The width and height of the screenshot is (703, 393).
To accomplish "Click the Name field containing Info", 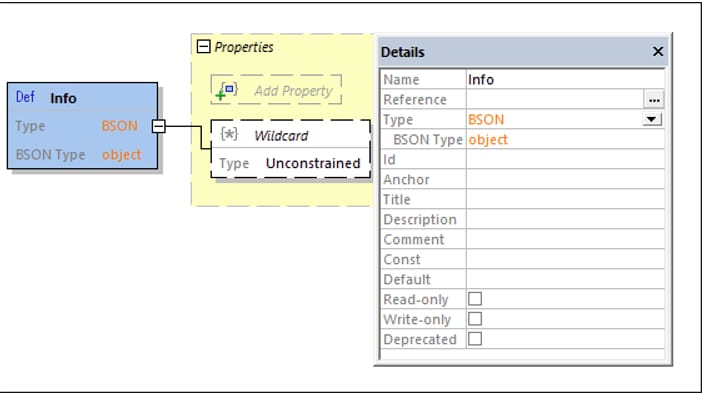I will pos(565,80).
